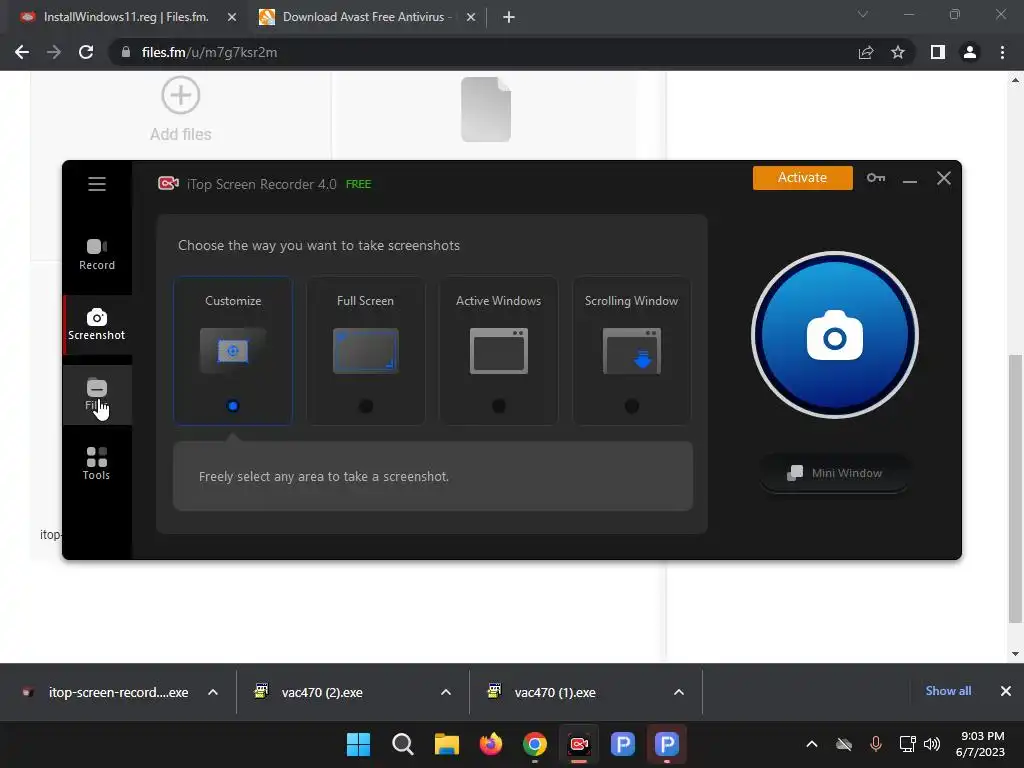The width and height of the screenshot is (1024, 768).
Task: Click the site lock icon
Action: pos(125,52)
